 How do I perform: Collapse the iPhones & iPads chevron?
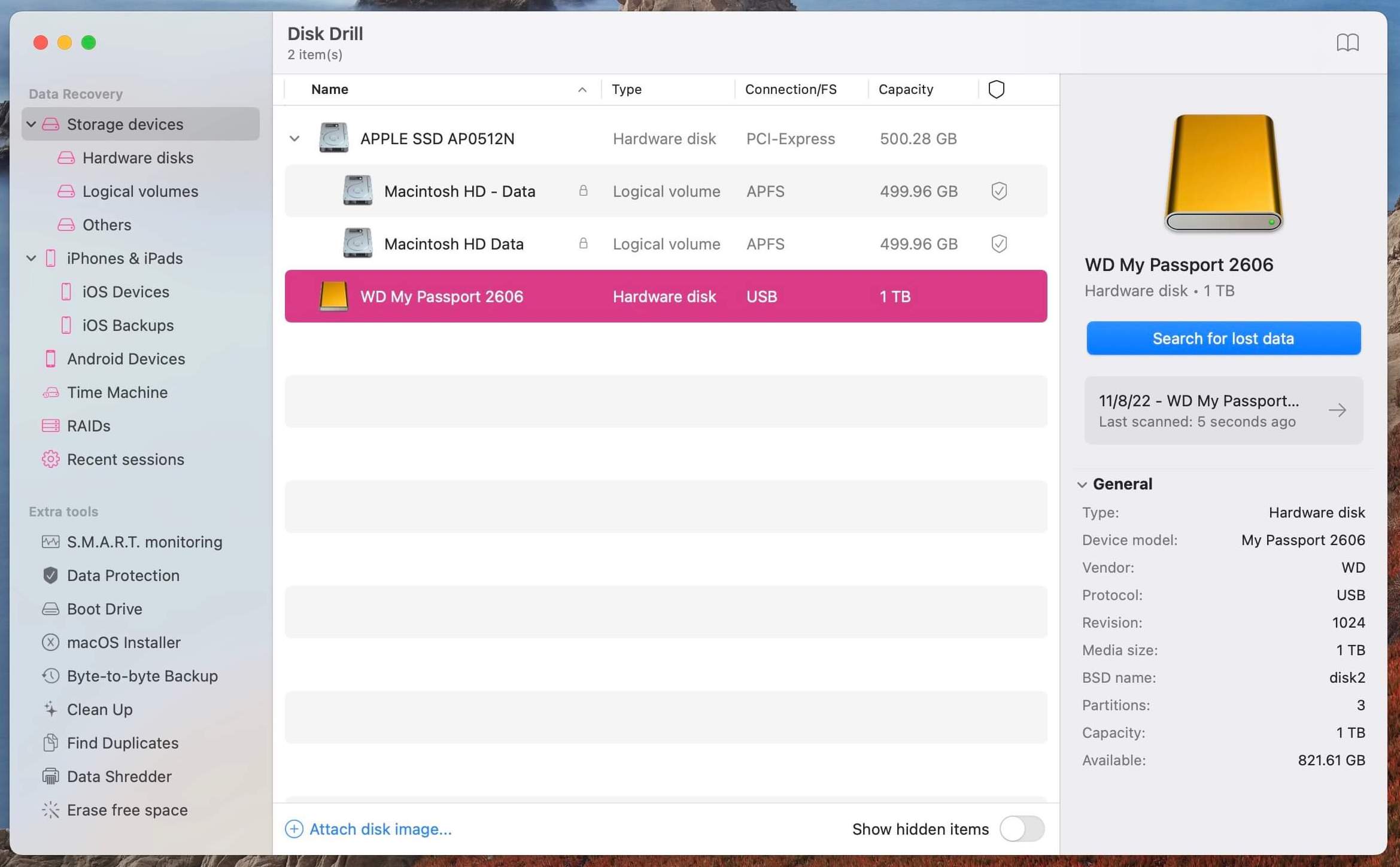tap(31, 258)
